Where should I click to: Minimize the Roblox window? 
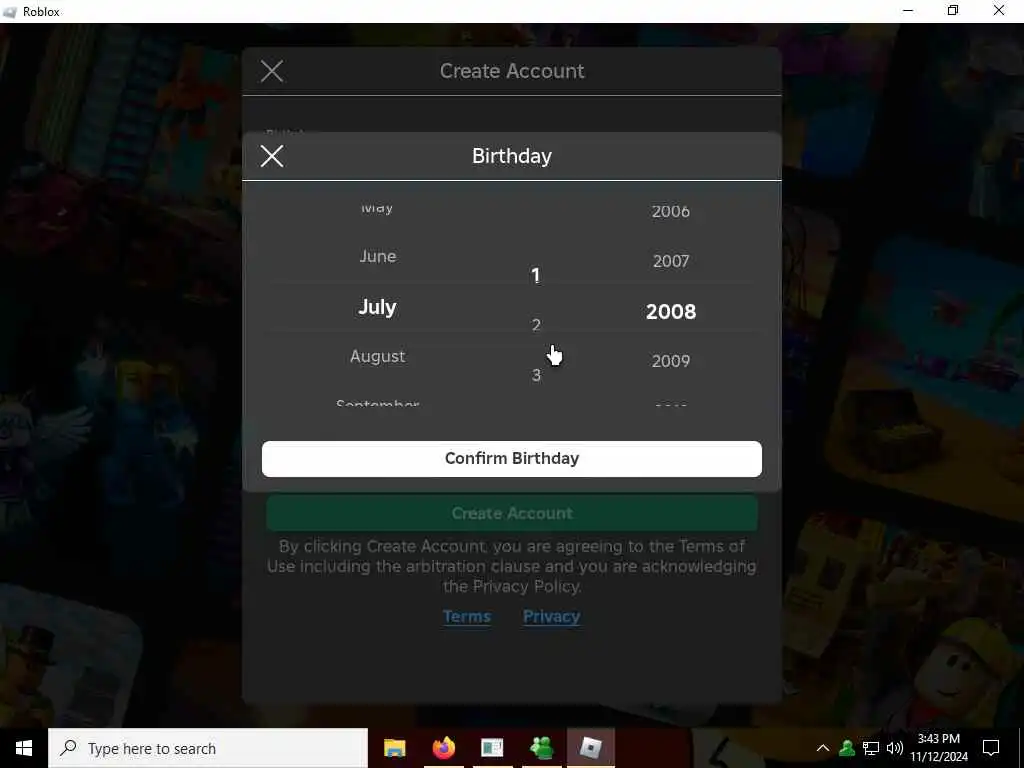point(908,11)
